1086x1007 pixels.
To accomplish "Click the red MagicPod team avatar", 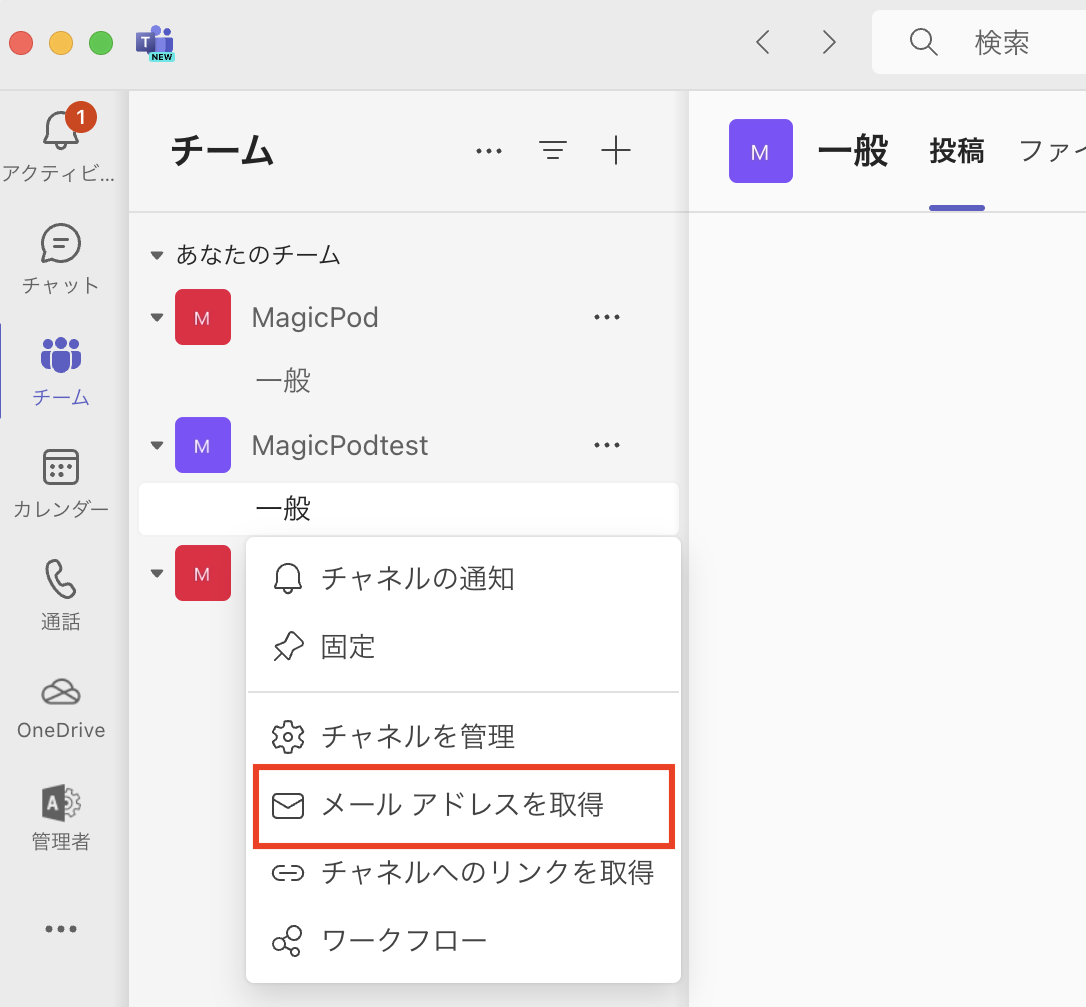I will pos(203,317).
